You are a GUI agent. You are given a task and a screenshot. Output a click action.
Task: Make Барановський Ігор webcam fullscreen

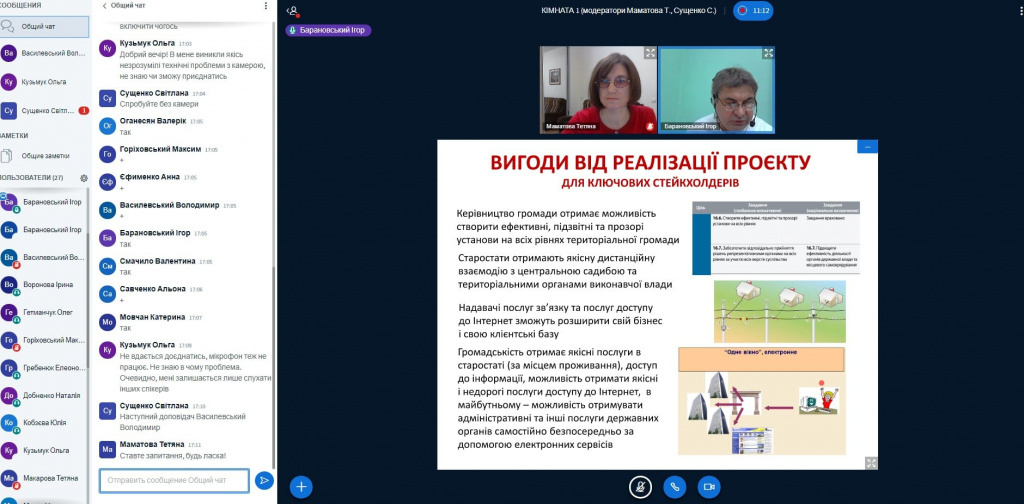coord(767,54)
